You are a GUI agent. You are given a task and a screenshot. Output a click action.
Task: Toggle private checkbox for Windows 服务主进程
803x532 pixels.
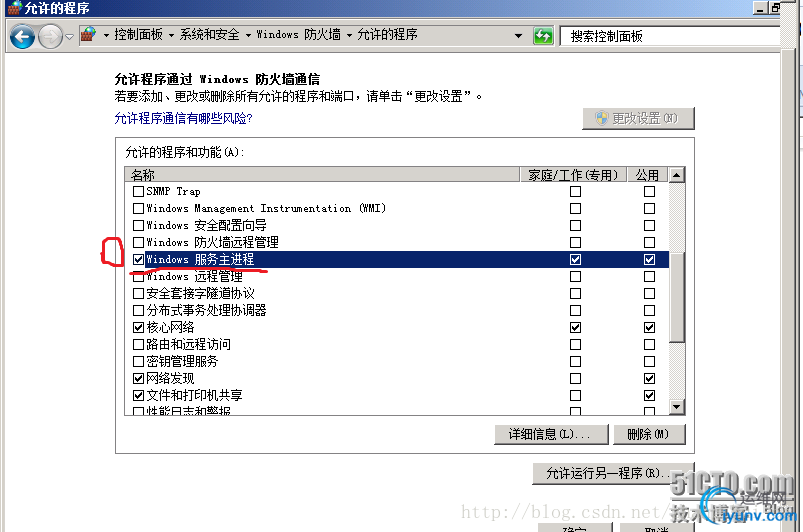click(x=576, y=260)
